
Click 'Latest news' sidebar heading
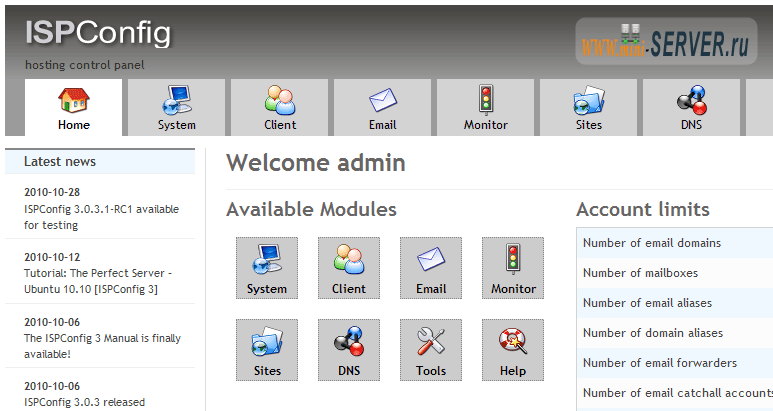coord(60,162)
